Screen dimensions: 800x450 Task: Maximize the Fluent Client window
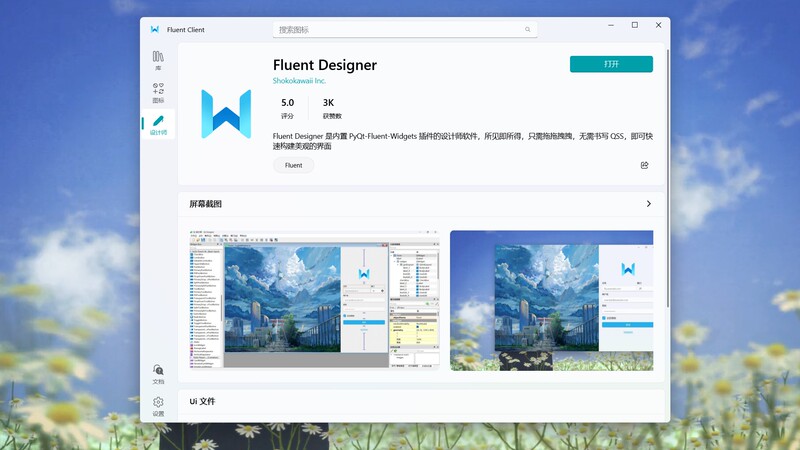pyautogui.click(x=635, y=25)
